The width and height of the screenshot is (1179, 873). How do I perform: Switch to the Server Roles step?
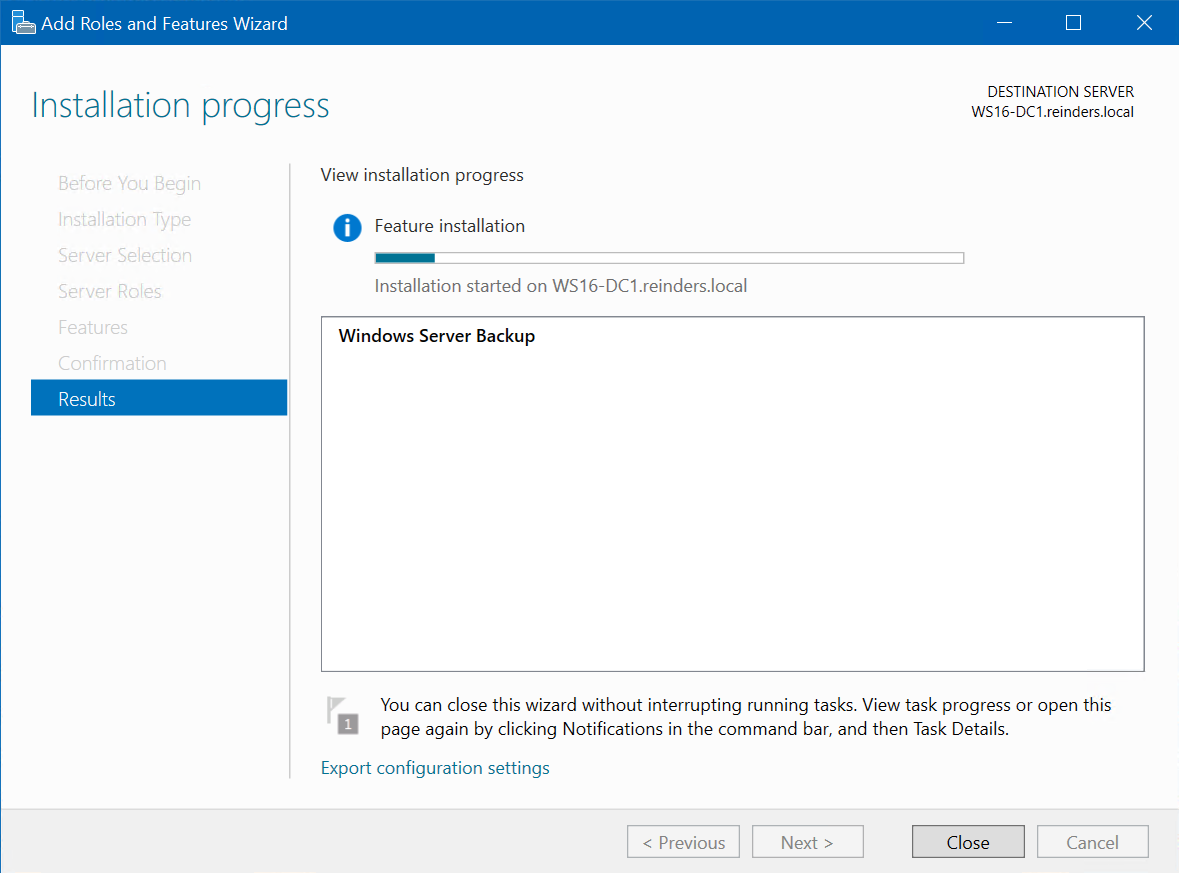[x=110, y=292]
